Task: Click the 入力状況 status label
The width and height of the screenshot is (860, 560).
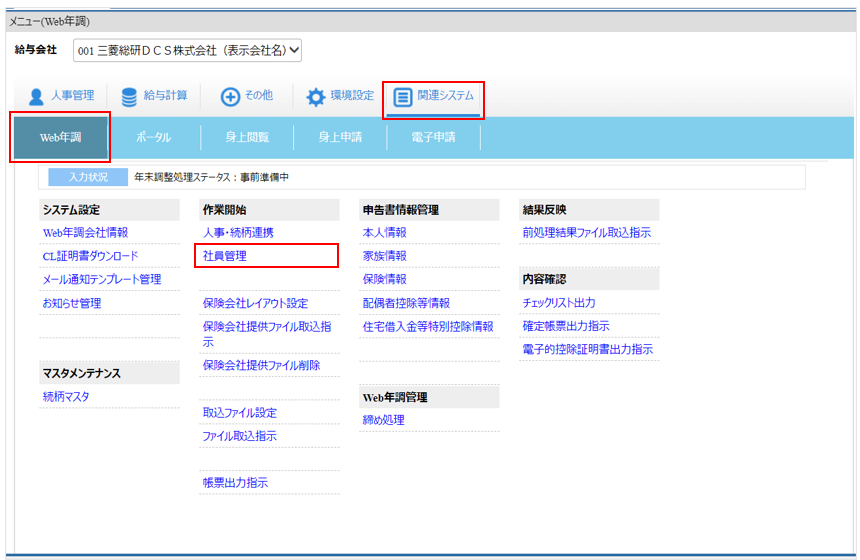Action: tap(88, 177)
